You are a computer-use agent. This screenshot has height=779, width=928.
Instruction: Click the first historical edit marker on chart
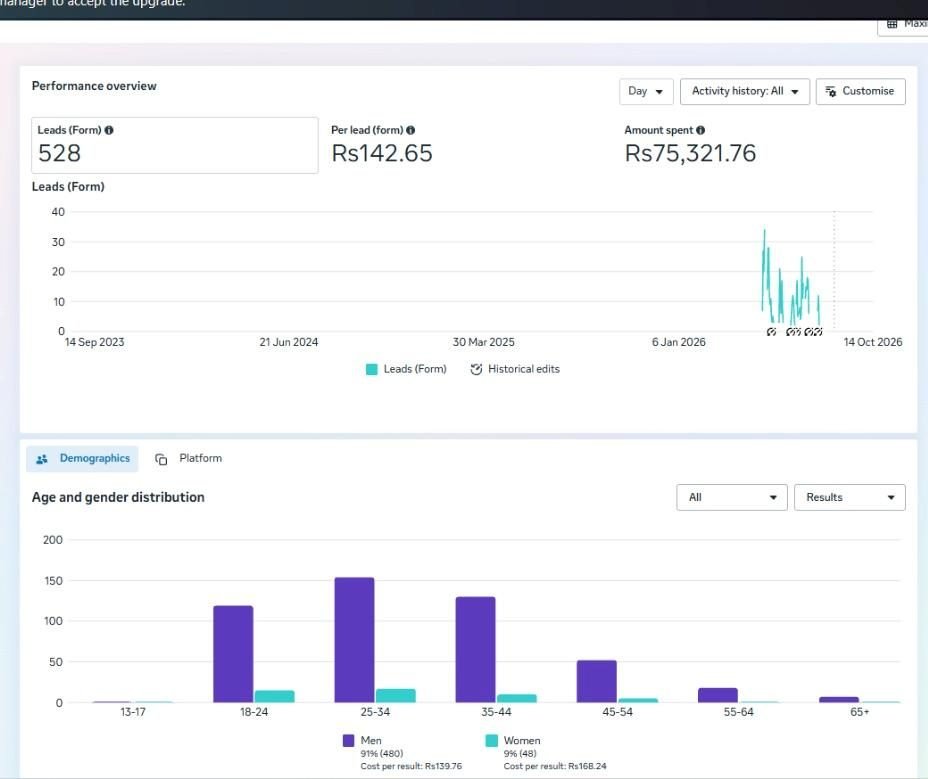pyautogui.click(x=771, y=332)
